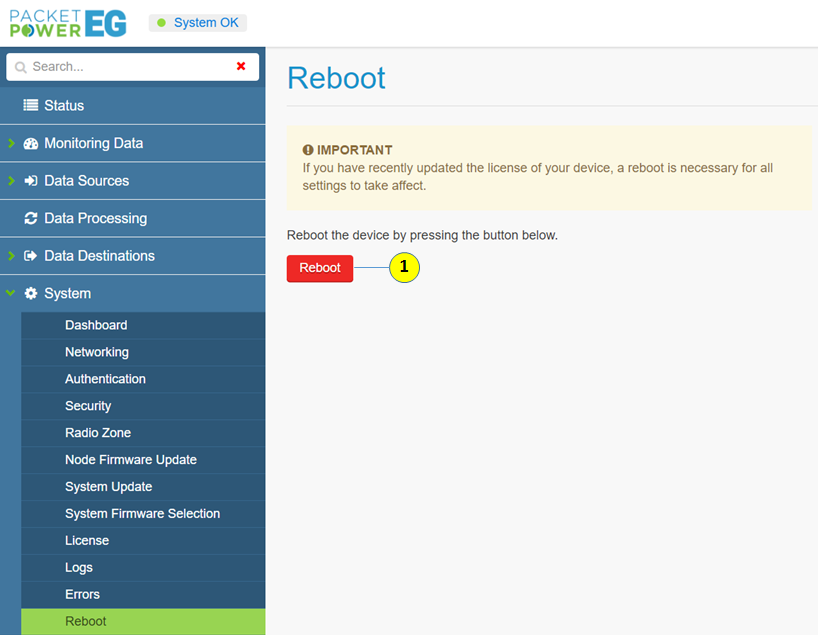The width and height of the screenshot is (818, 635).
Task: Open the Node Firmware Update page
Action: [x=131, y=460]
